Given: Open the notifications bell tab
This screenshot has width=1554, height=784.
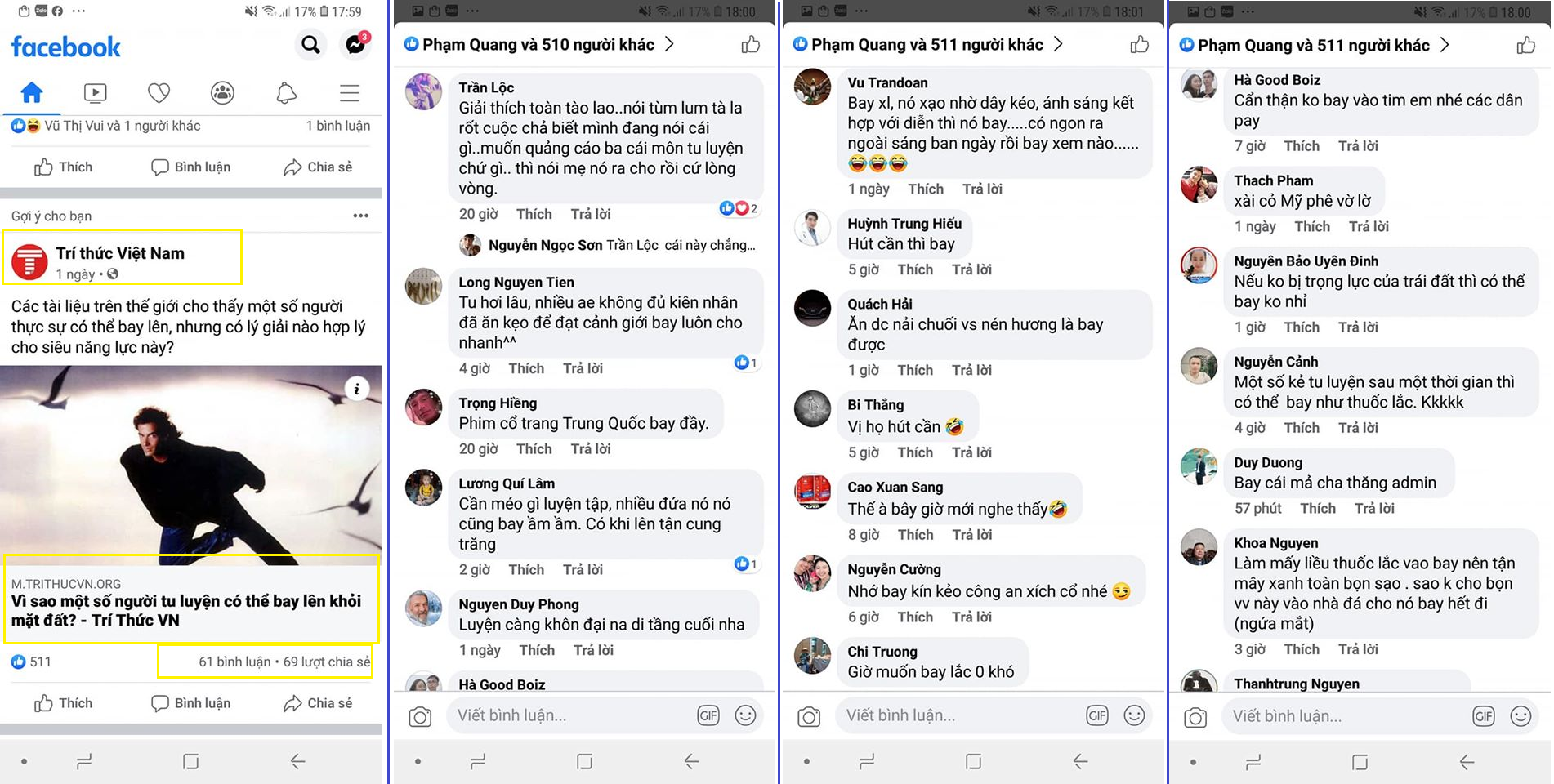Looking at the screenshot, I should pyautogui.click(x=286, y=93).
